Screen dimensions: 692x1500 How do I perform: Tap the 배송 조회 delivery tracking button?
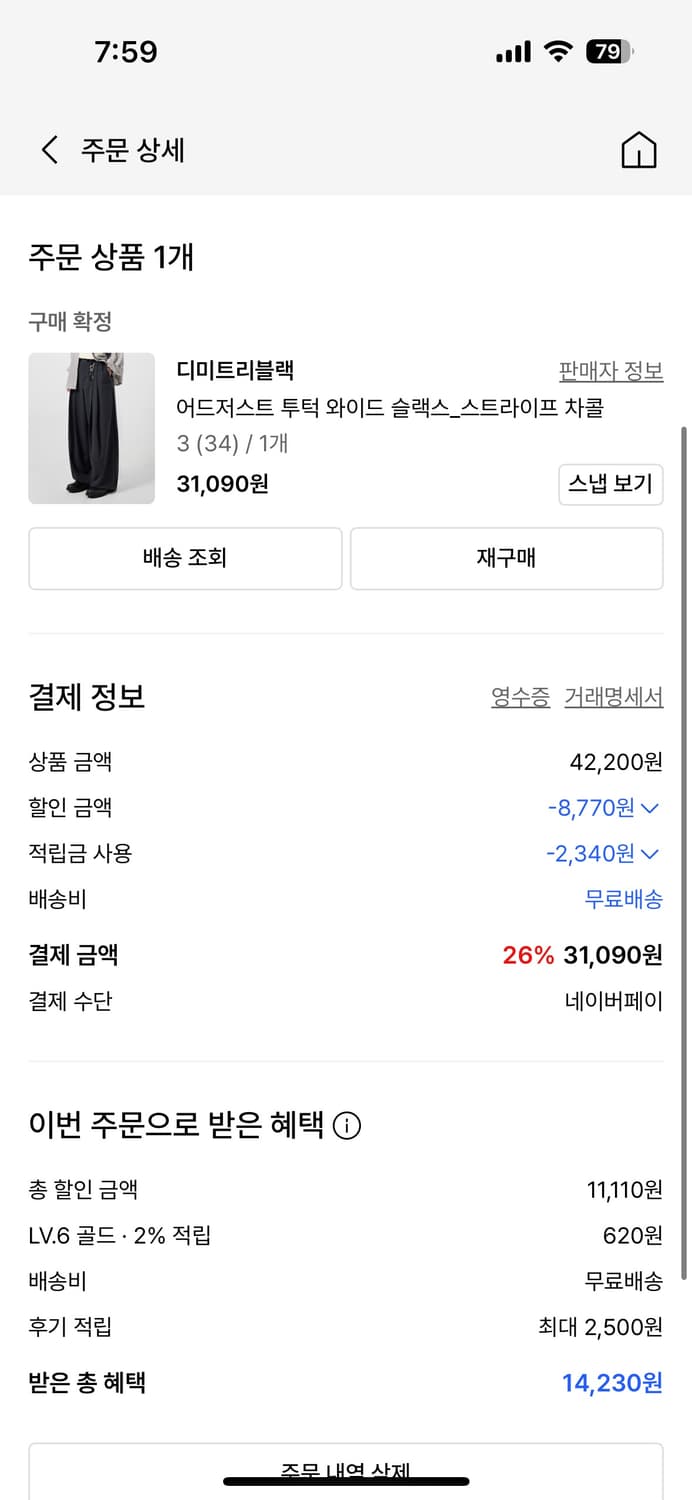pos(184,558)
